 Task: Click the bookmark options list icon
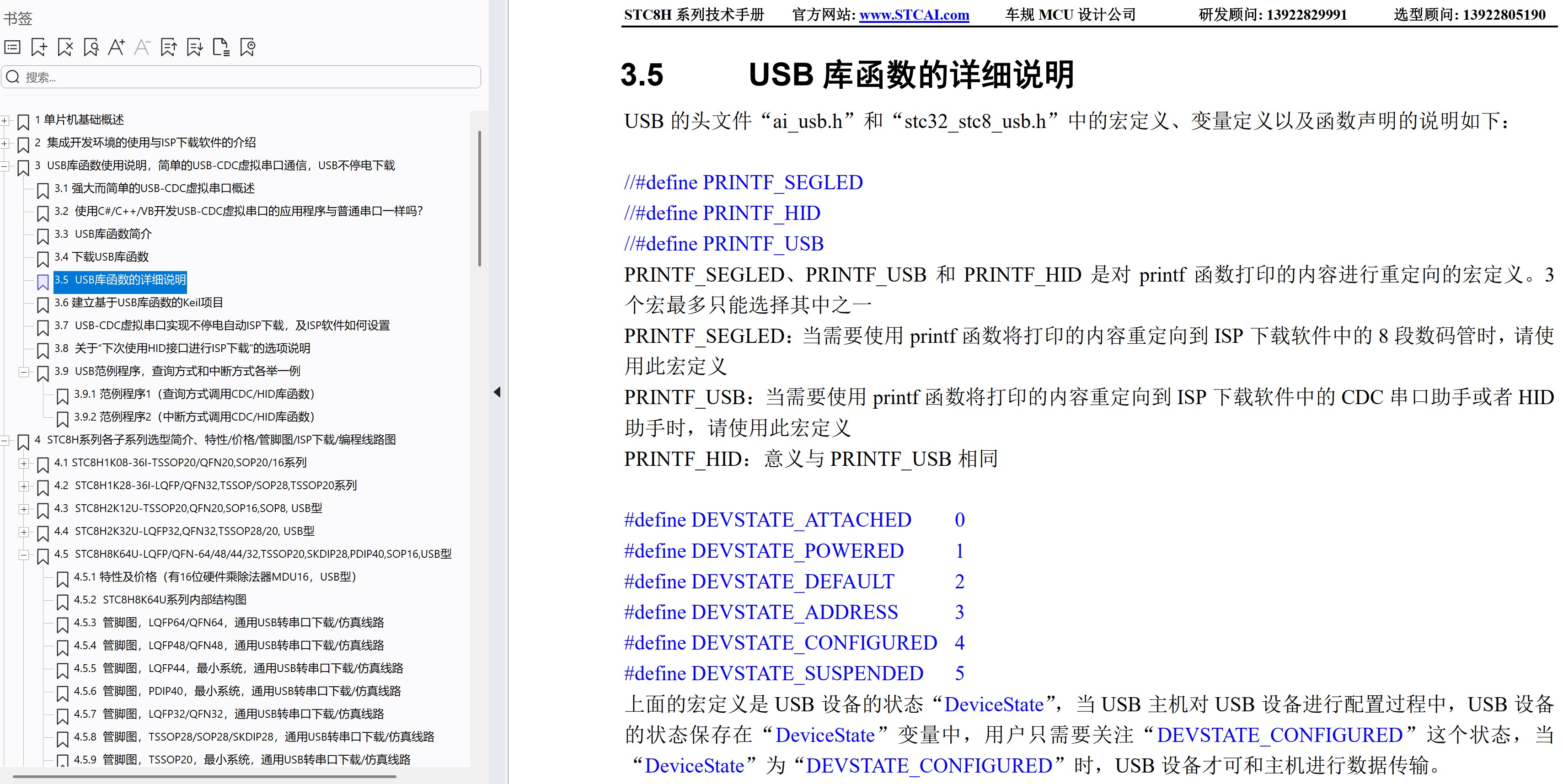tap(12, 47)
